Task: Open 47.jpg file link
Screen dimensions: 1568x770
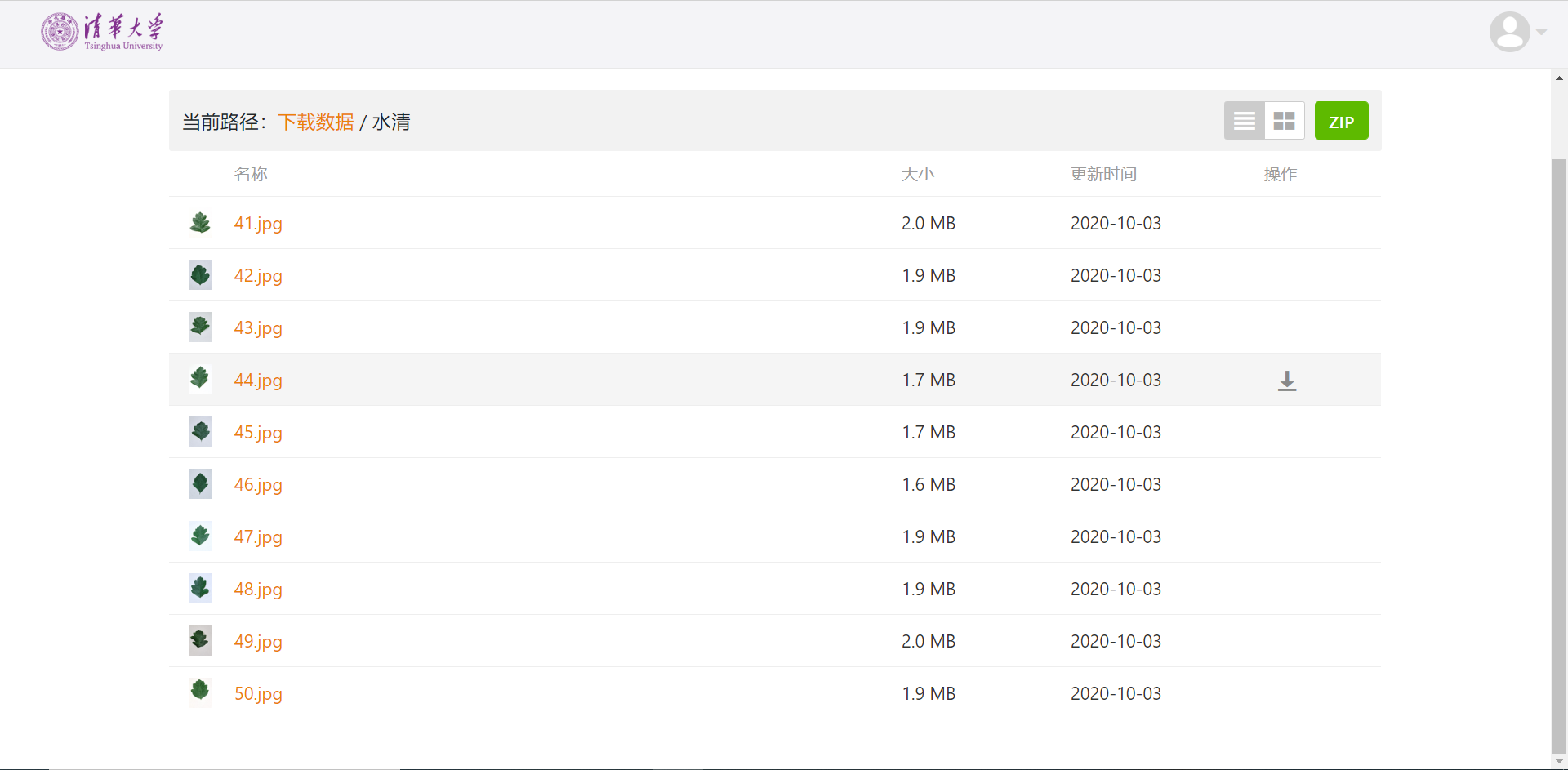Action: click(258, 536)
